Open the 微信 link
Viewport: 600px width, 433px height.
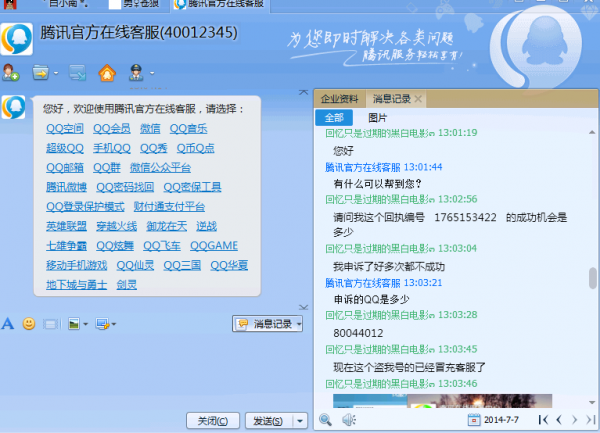click(x=150, y=129)
